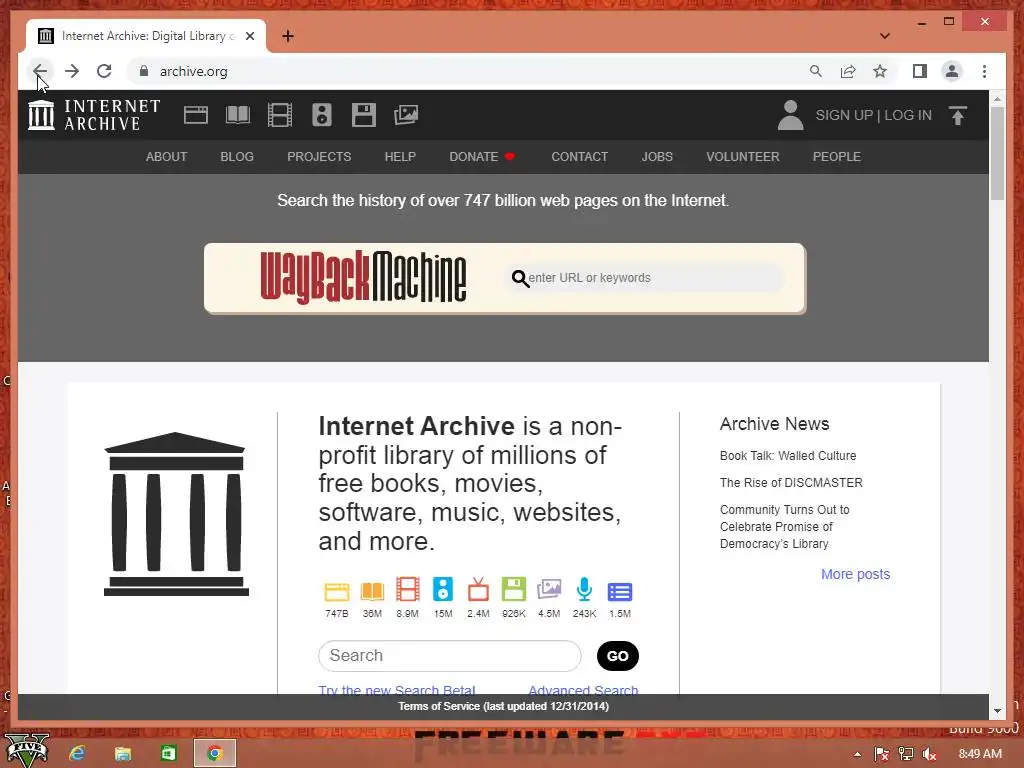Click the 2.4M TV icon

(x=478, y=590)
